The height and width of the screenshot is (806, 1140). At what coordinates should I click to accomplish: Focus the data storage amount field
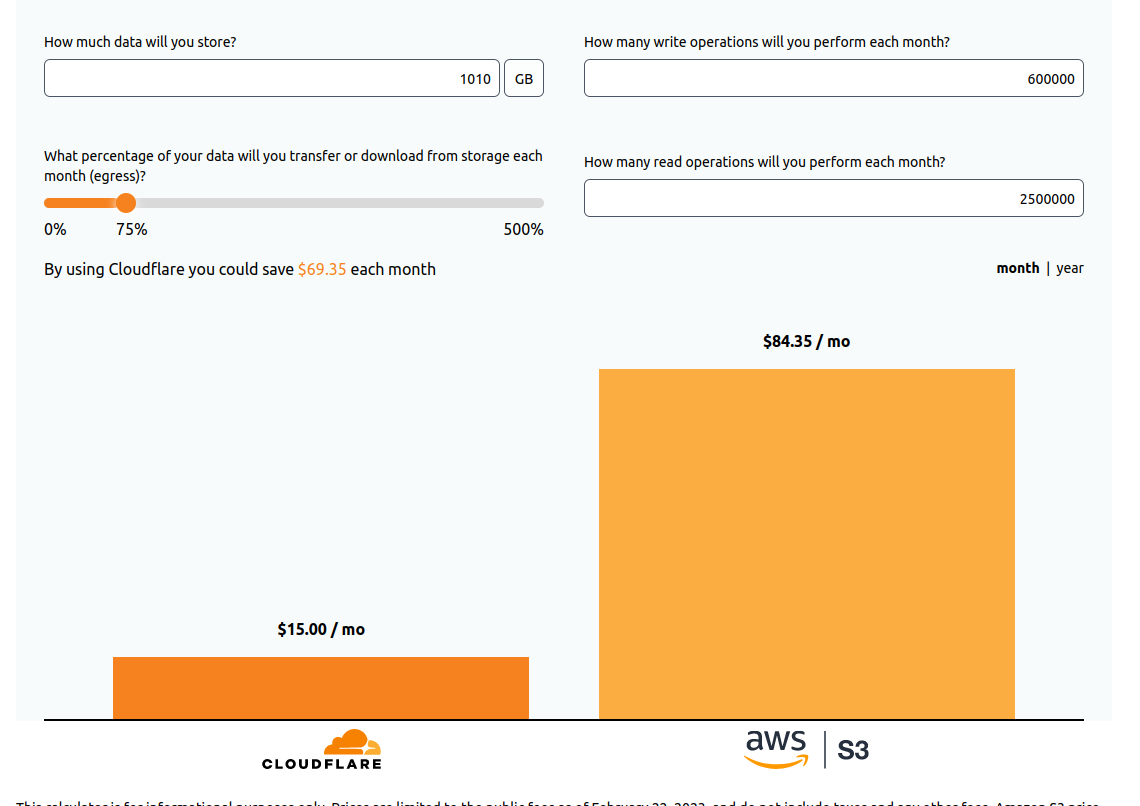pos(272,79)
